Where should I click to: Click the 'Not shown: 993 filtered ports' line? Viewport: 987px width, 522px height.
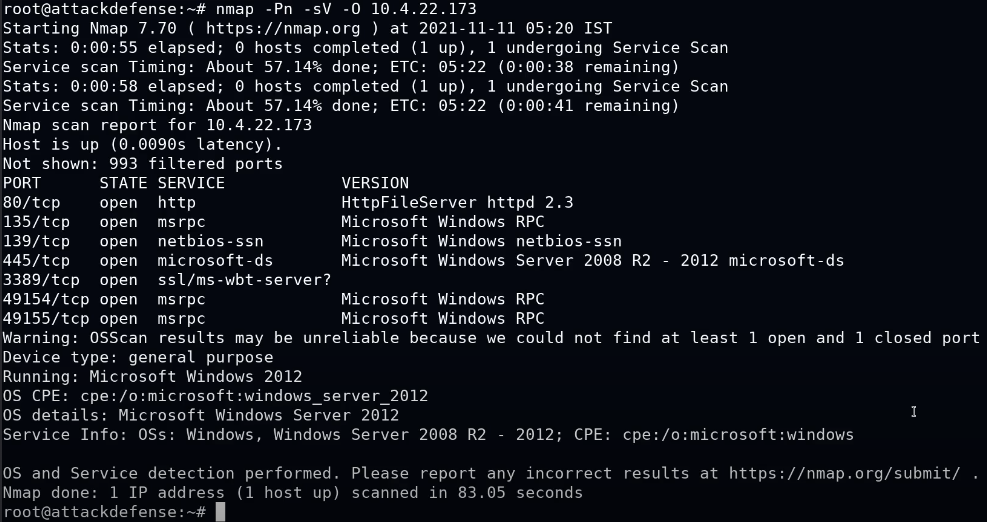[142, 164]
